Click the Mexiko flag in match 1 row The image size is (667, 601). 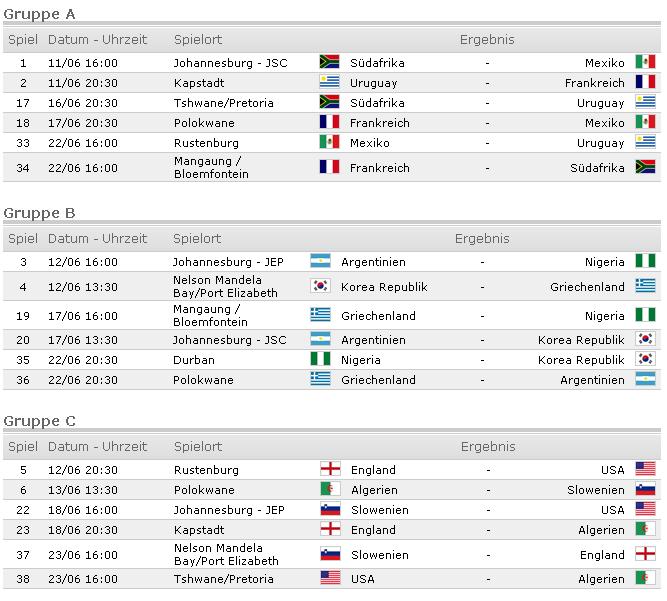[x=645, y=63]
